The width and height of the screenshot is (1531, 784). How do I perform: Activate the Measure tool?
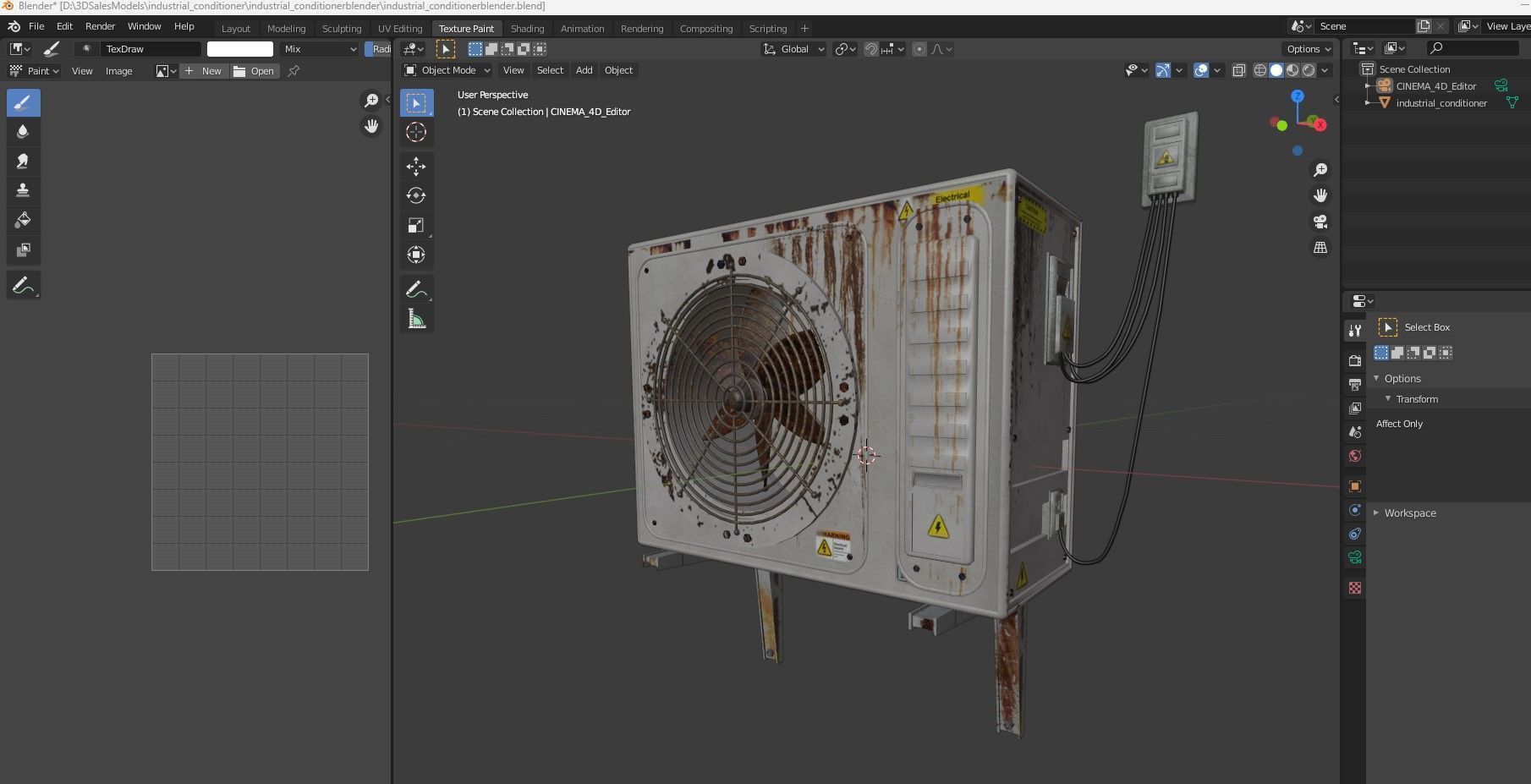tap(416, 319)
